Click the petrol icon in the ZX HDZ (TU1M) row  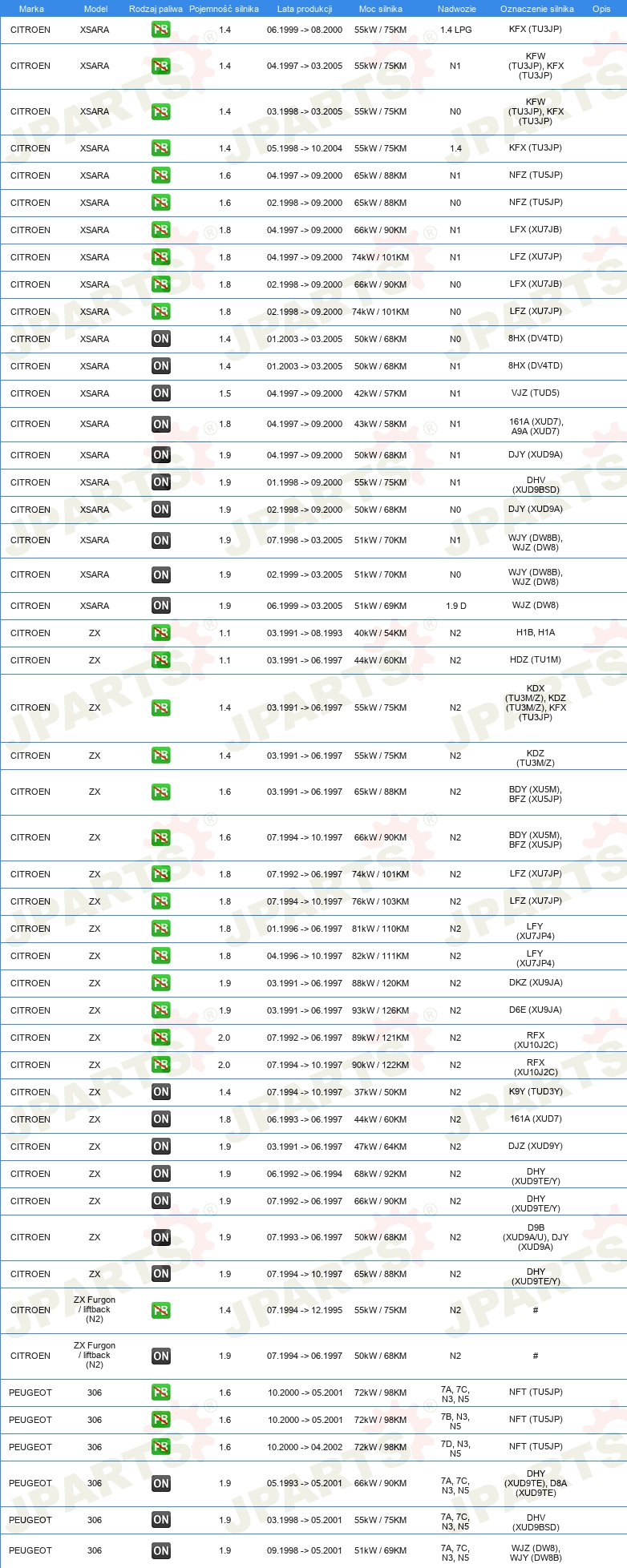(161, 660)
